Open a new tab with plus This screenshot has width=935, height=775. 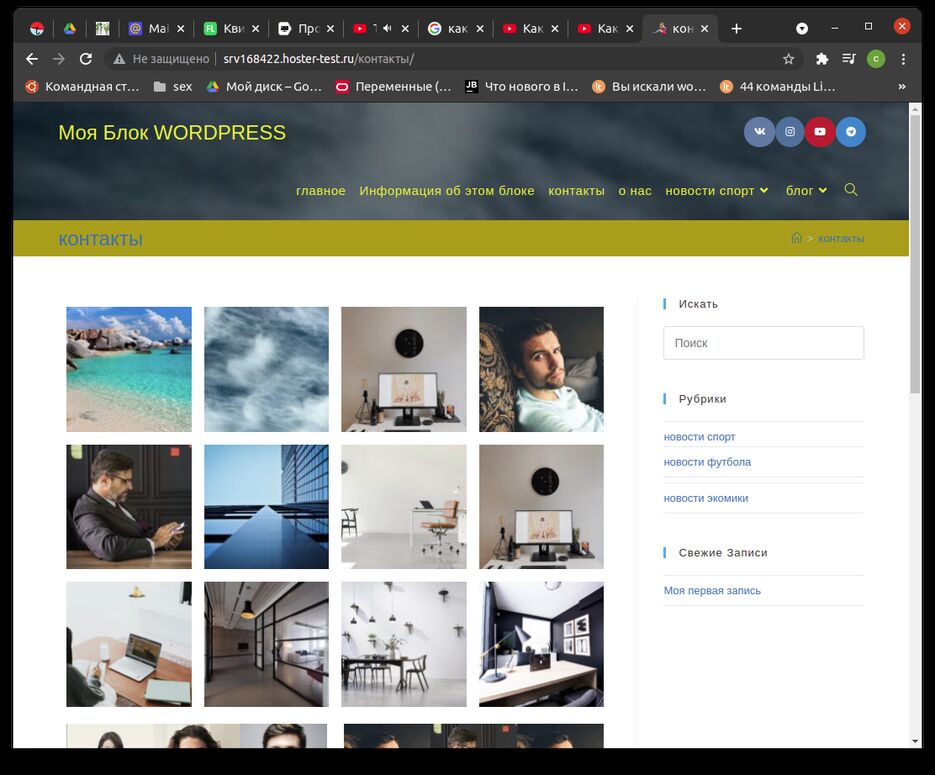coord(736,29)
